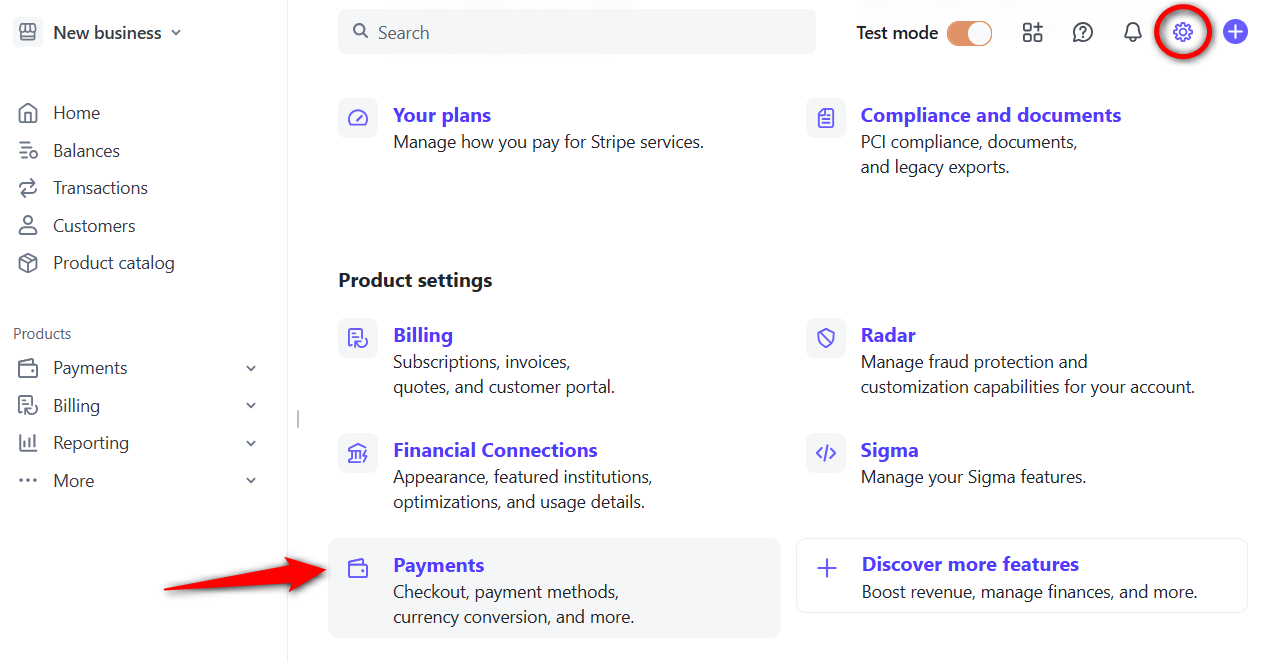The width and height of the screenshot is (1265, 662).
Task: Select Reporting in the Products menu
Action: tap(91, 443)
